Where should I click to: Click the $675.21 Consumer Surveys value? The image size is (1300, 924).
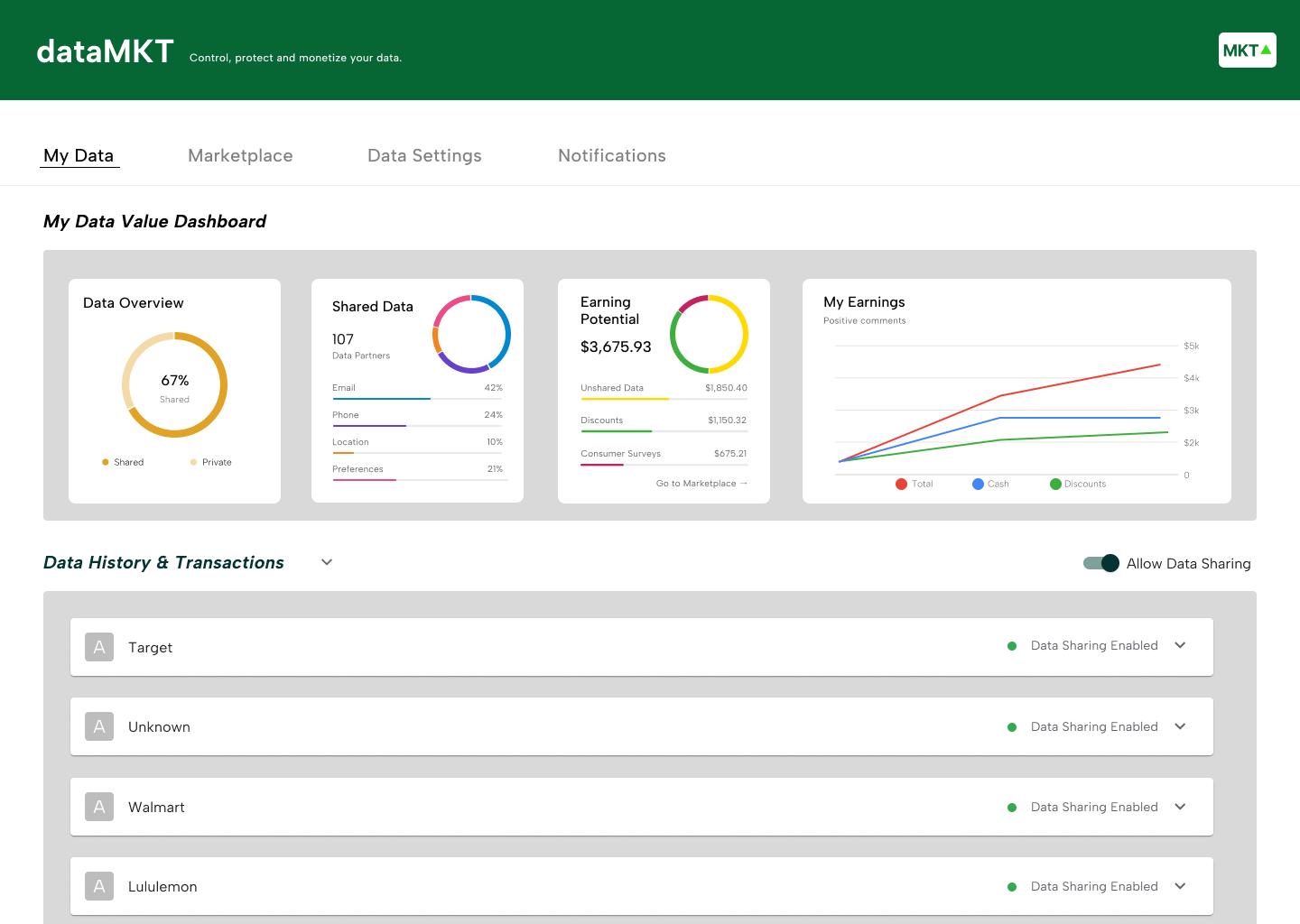tap(730, 454)
